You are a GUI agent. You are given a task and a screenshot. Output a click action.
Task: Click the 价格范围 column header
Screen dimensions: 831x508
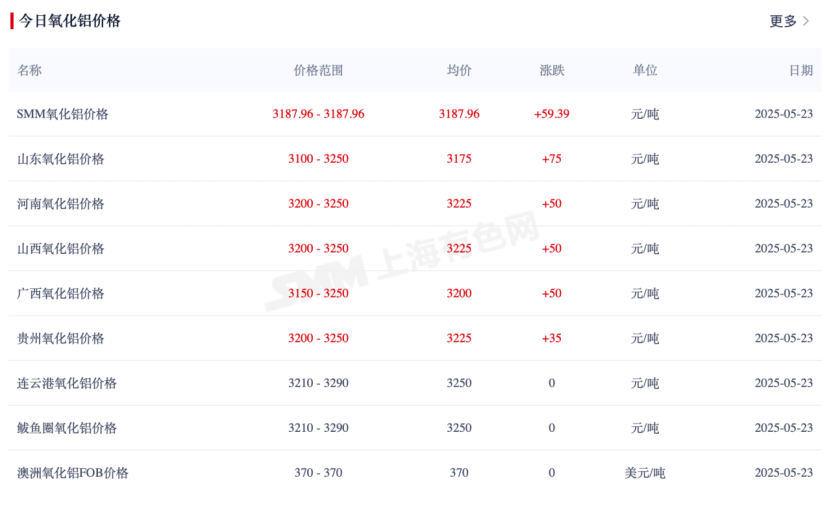[x=318, y=71]
